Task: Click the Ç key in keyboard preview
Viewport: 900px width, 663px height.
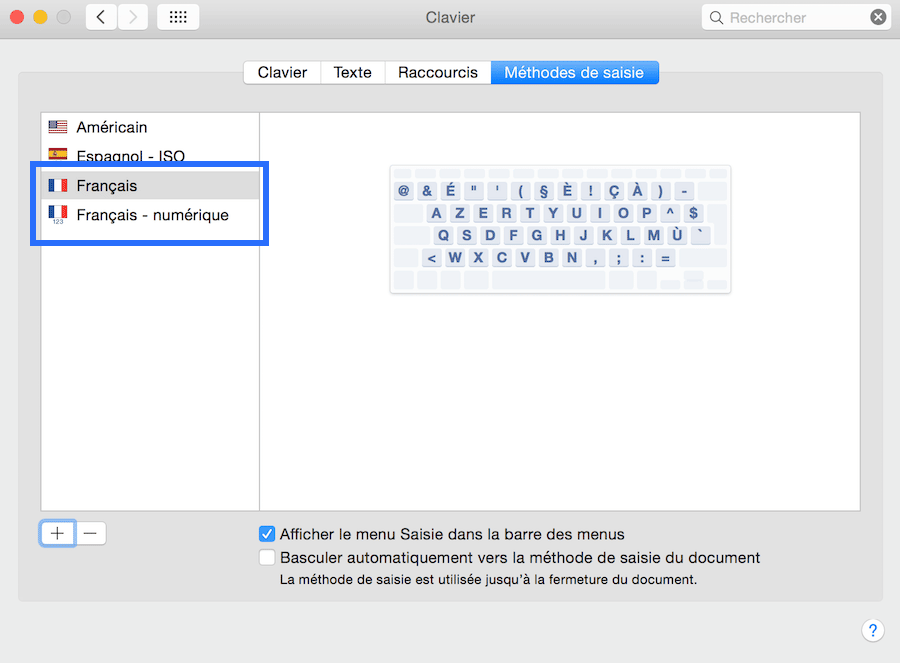Action: pyautogui.click(x=614, y=191)
